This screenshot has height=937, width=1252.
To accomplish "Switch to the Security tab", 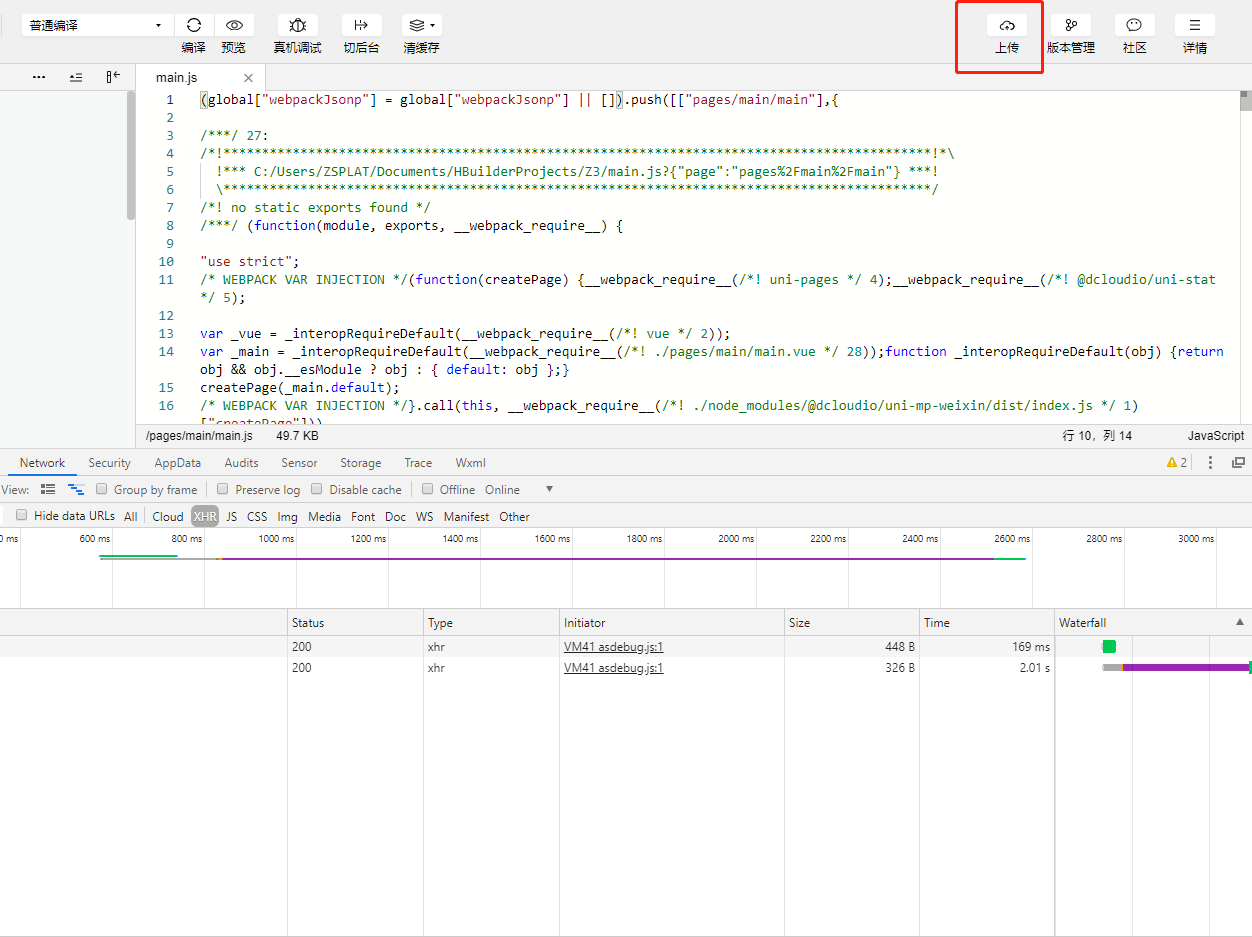I will 110,463.
